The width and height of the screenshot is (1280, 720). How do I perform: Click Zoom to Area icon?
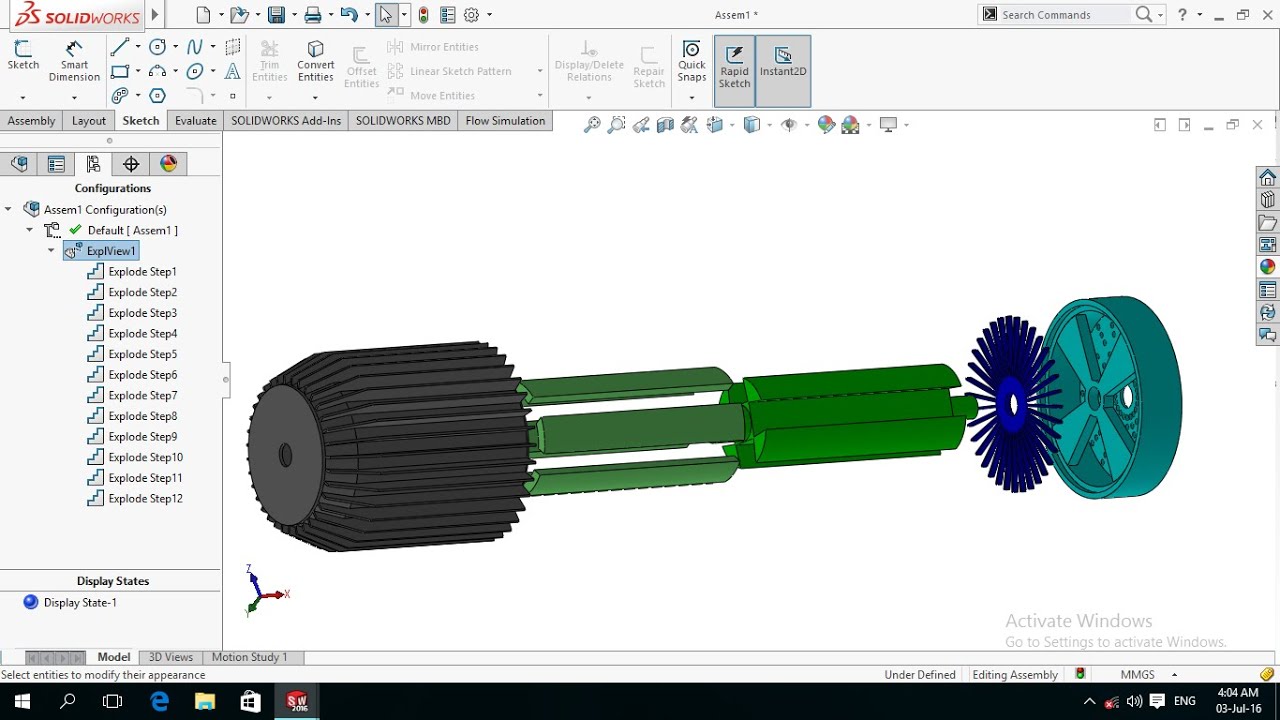[616, 125]
